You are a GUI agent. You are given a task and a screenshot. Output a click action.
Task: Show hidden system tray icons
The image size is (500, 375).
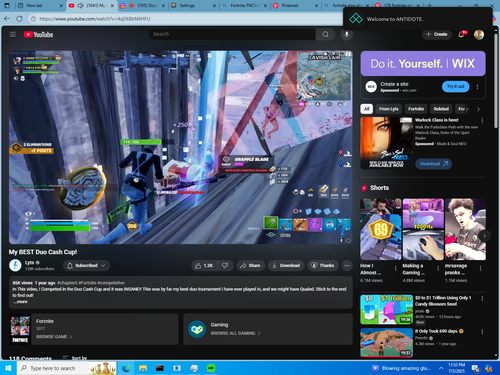point(441,368)
